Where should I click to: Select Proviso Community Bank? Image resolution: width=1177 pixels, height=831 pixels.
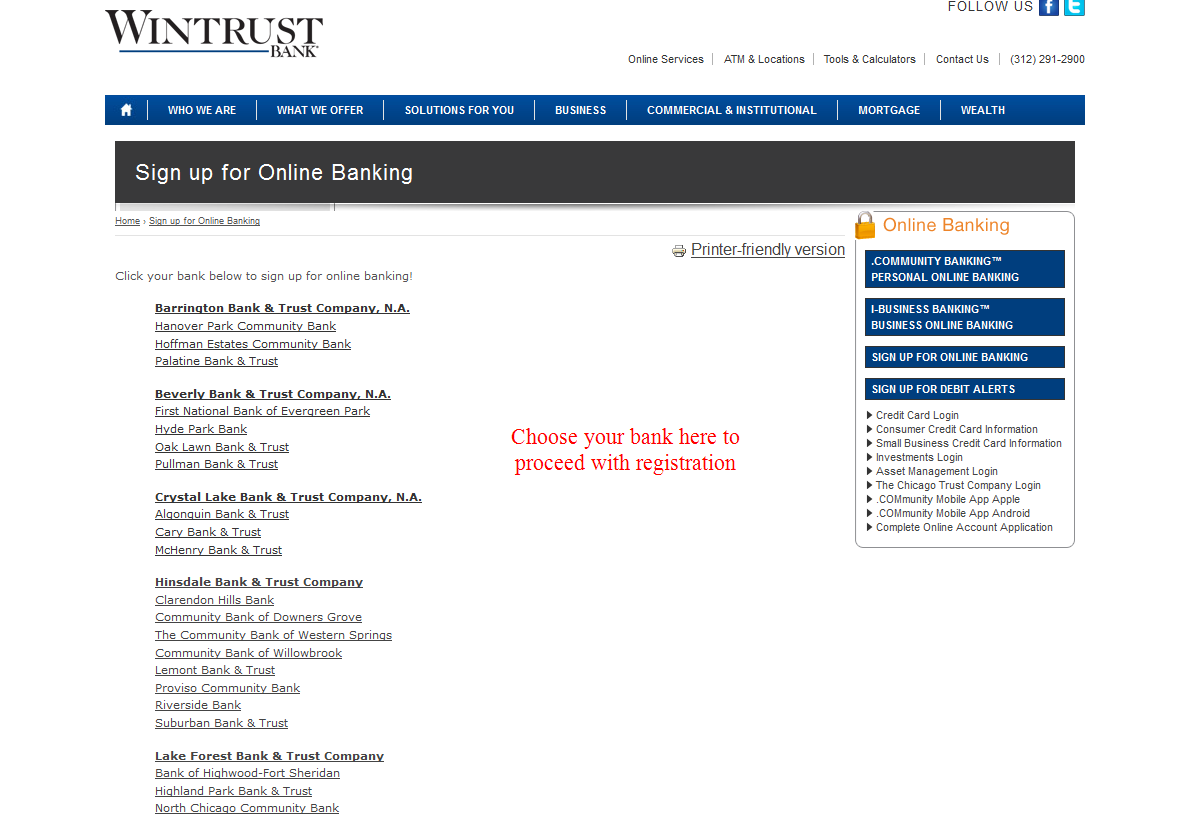(x=227, y=688)
